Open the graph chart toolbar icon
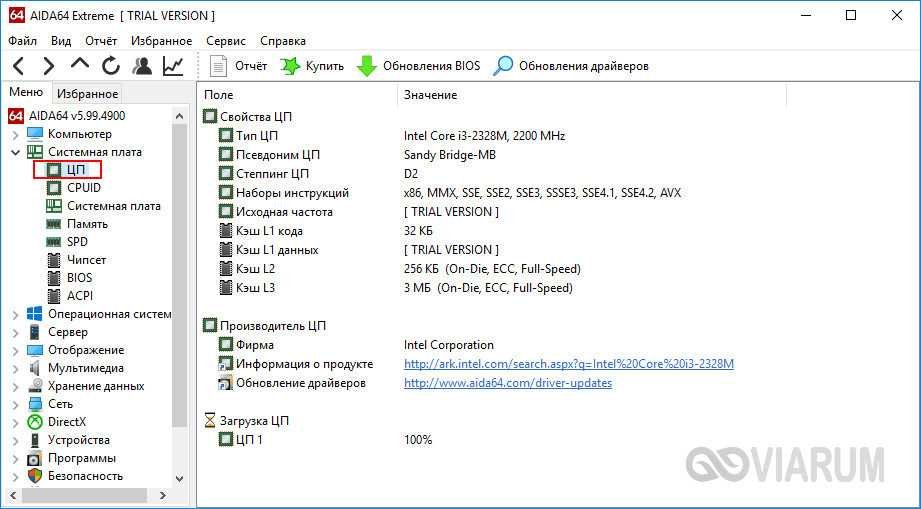This screenshot has width=921, height=509. click(173, 66)
